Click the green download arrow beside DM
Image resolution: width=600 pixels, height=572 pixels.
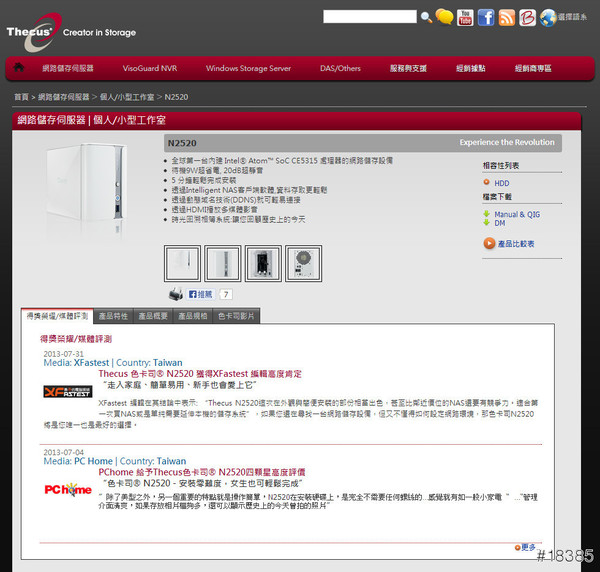coord(486,222)
